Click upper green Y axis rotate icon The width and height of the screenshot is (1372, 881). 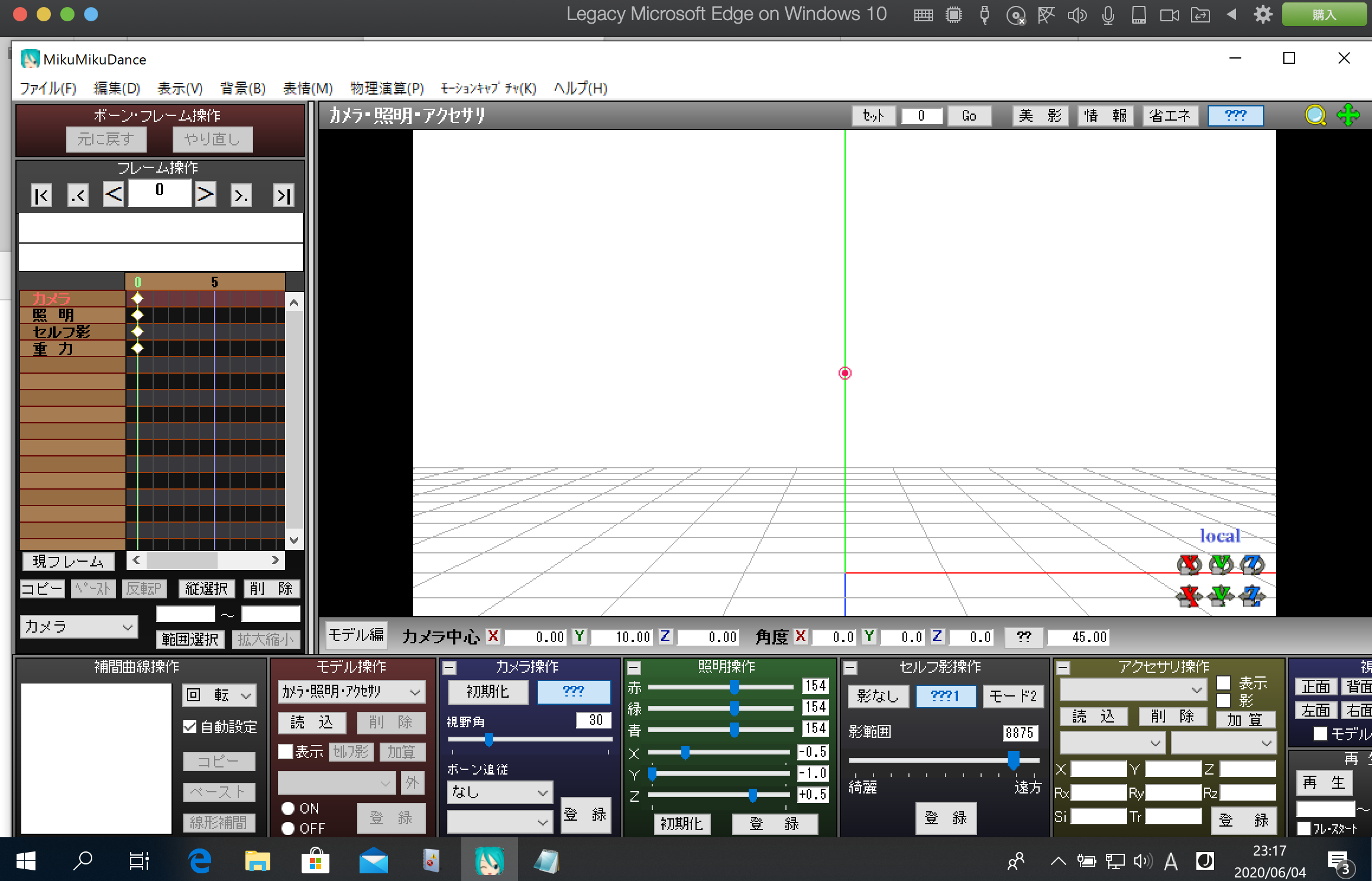pyautogui.click(x=1221, y=564)
